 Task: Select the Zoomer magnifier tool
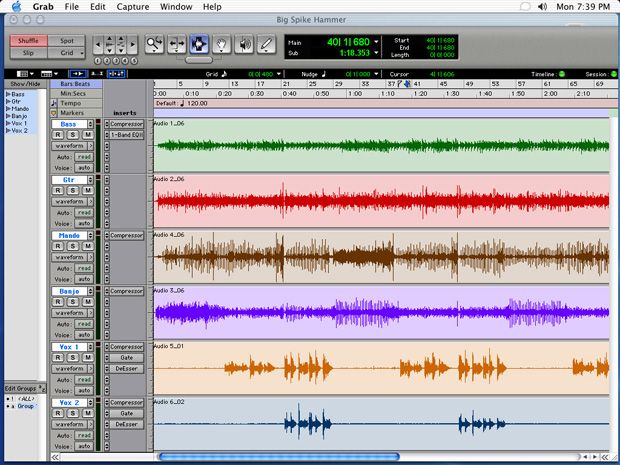154,43
